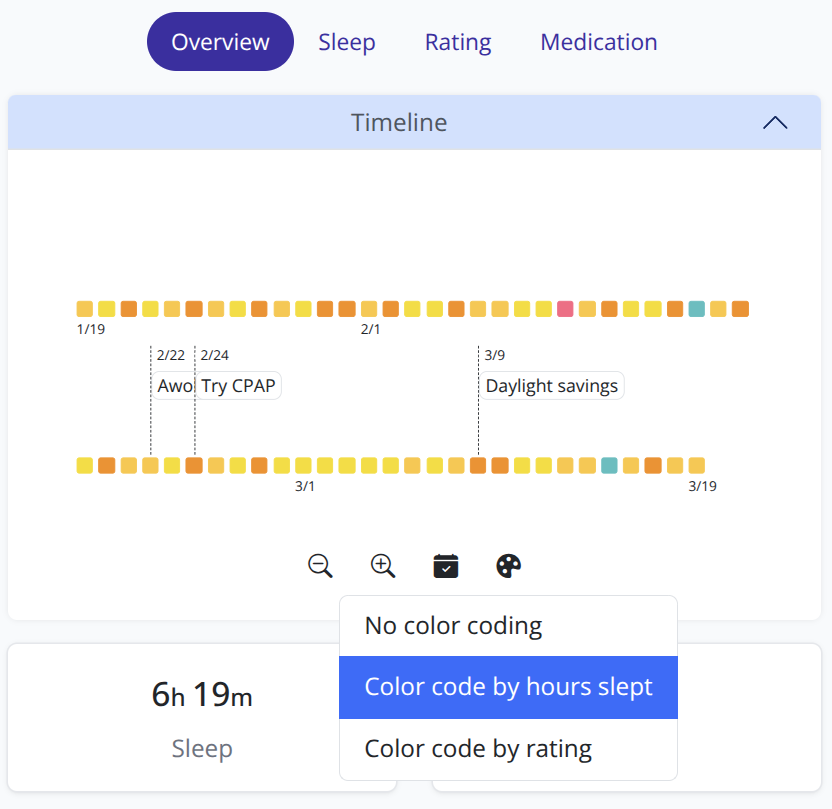
Task: Click the Try CPAP event label
Action: coord(238,386)
